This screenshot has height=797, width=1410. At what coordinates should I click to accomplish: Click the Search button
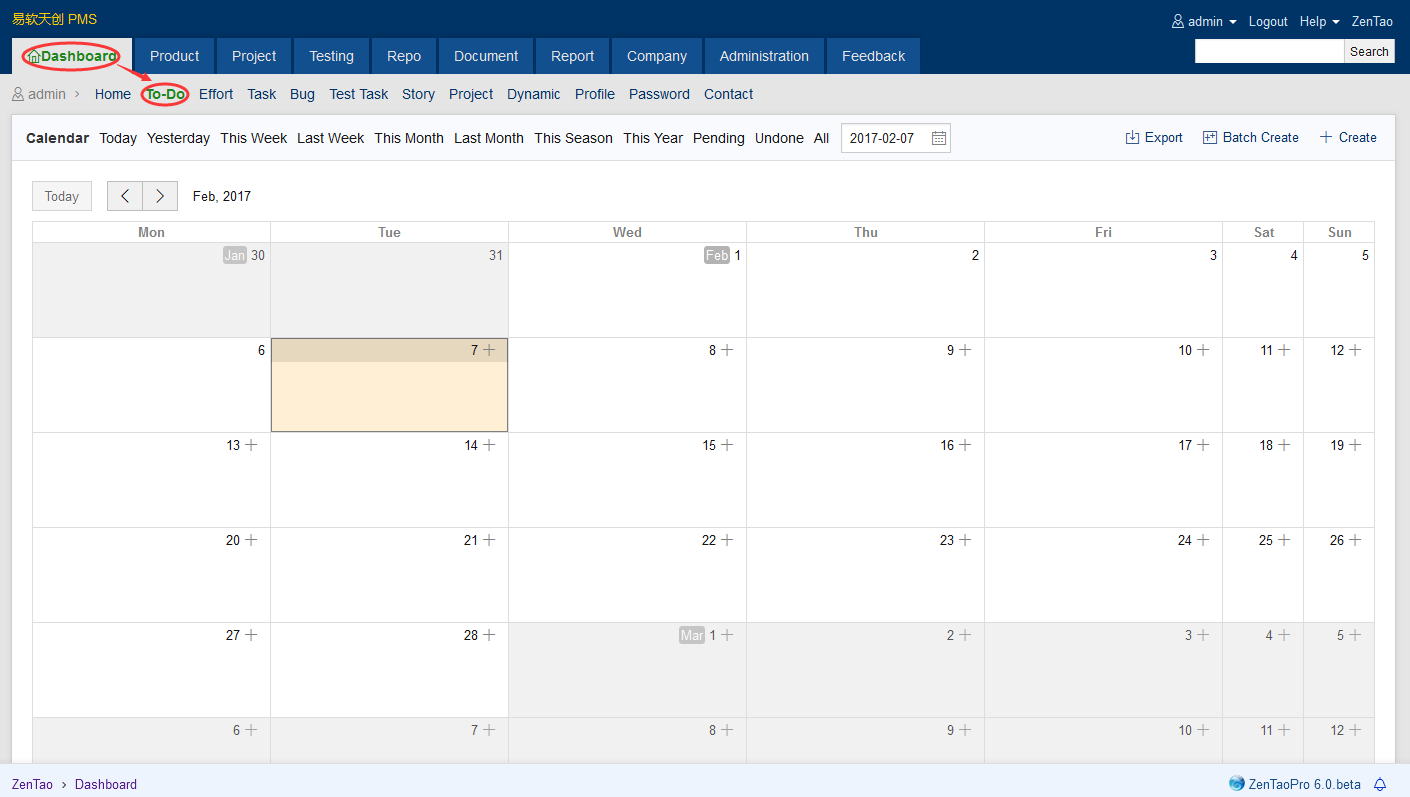click(1368, 52)
